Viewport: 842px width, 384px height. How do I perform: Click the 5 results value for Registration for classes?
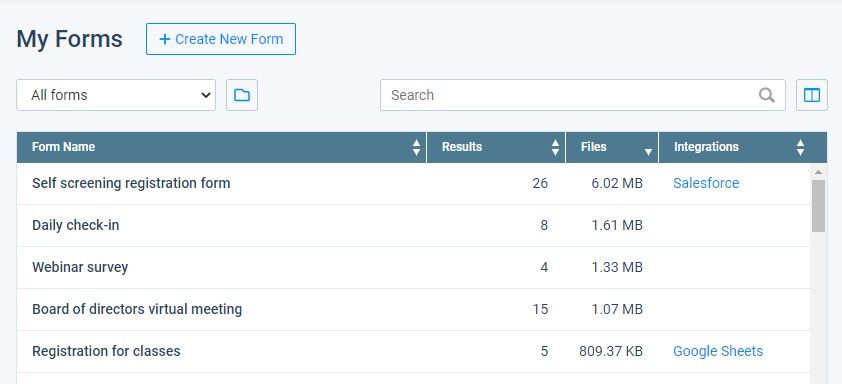pyautogui.click(x=544, y=351)
